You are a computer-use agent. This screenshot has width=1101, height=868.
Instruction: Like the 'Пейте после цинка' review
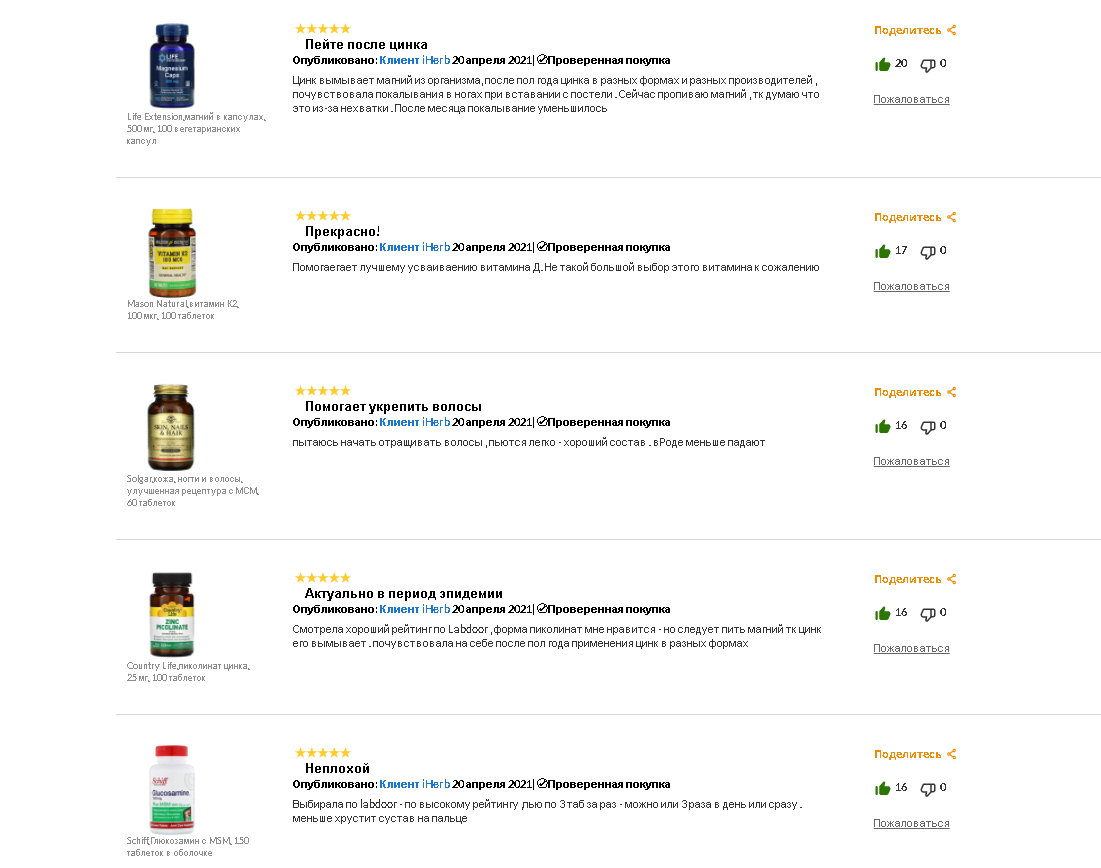click(x=883, y=65)
